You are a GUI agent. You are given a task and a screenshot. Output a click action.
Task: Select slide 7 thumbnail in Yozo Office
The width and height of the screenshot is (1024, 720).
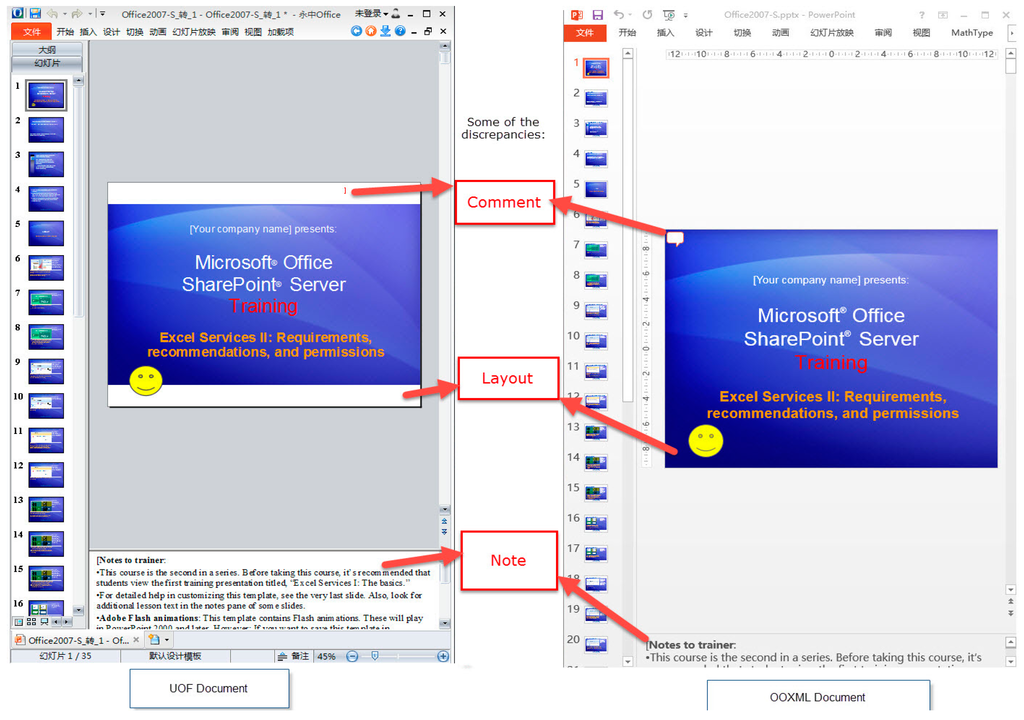(46, 302)
